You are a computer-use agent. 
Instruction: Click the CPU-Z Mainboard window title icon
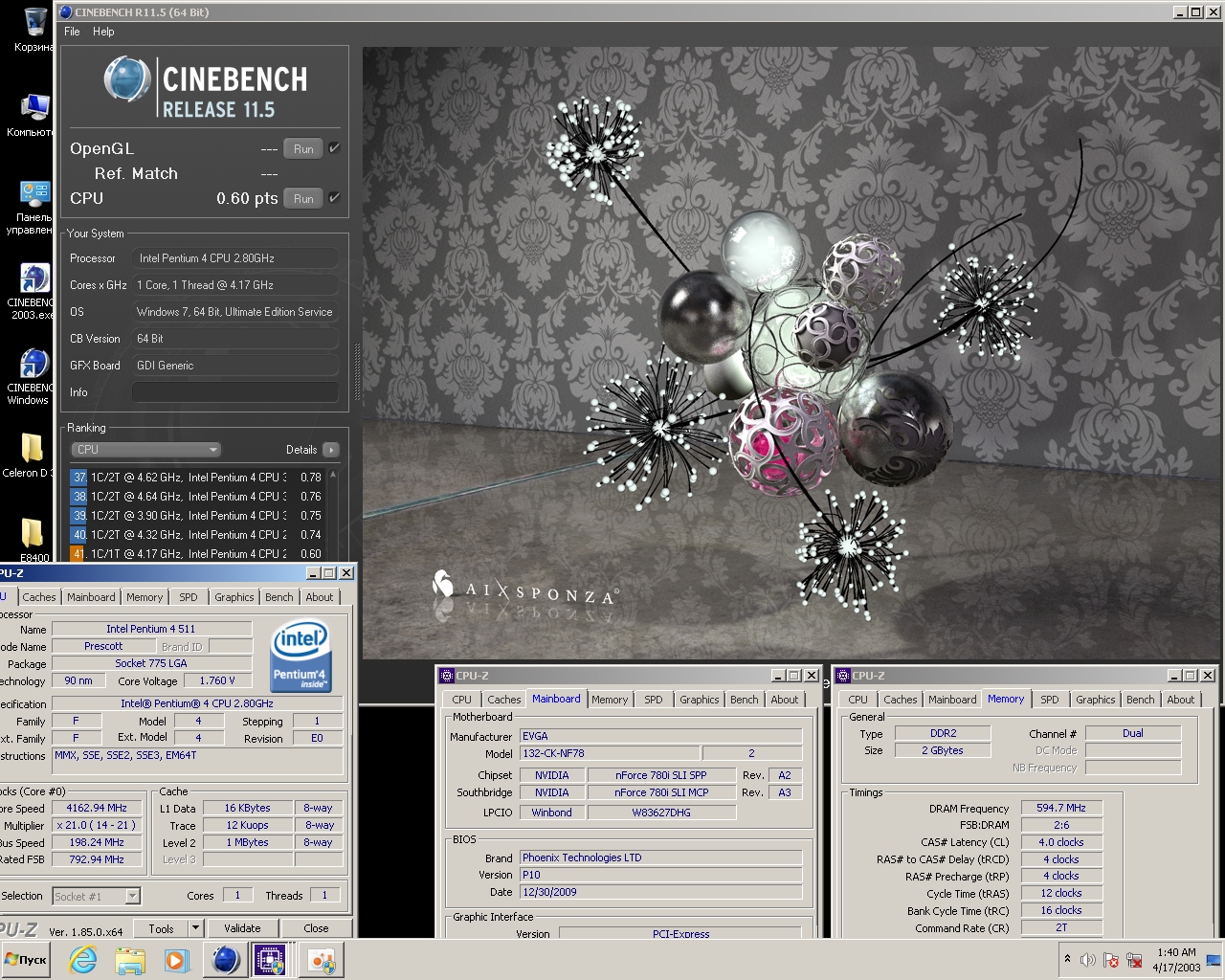click(446, 676)
